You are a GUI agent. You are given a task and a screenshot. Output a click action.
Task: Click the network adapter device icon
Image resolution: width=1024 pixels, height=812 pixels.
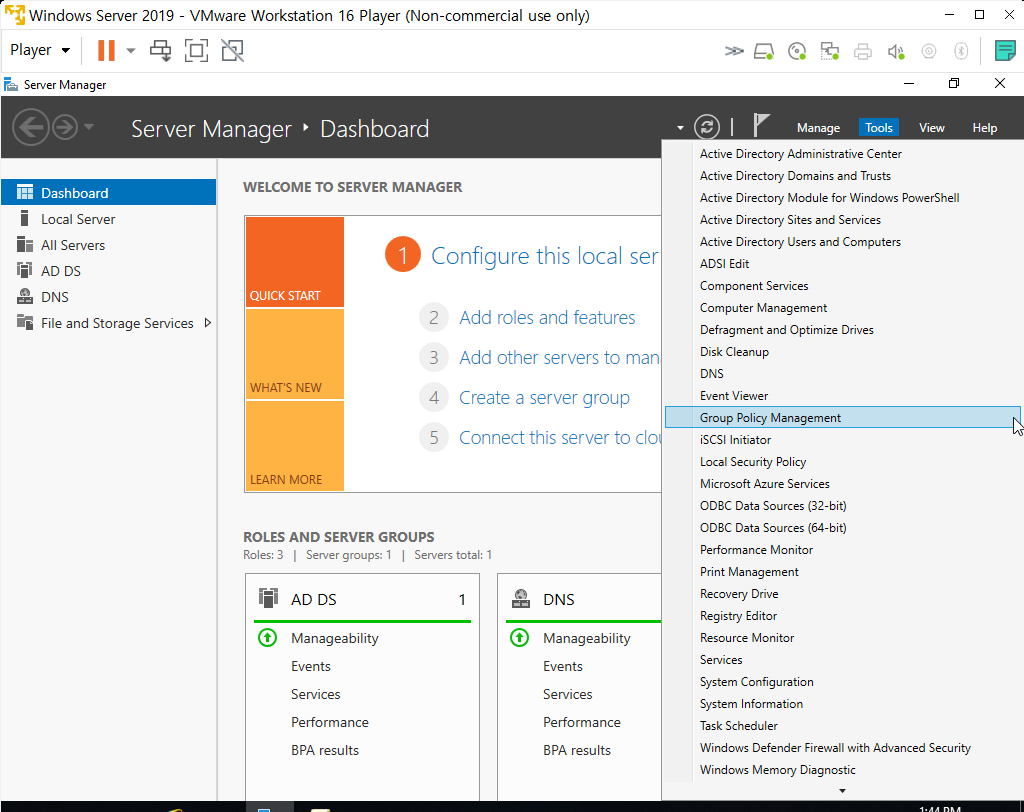click(x=830, y=51)
